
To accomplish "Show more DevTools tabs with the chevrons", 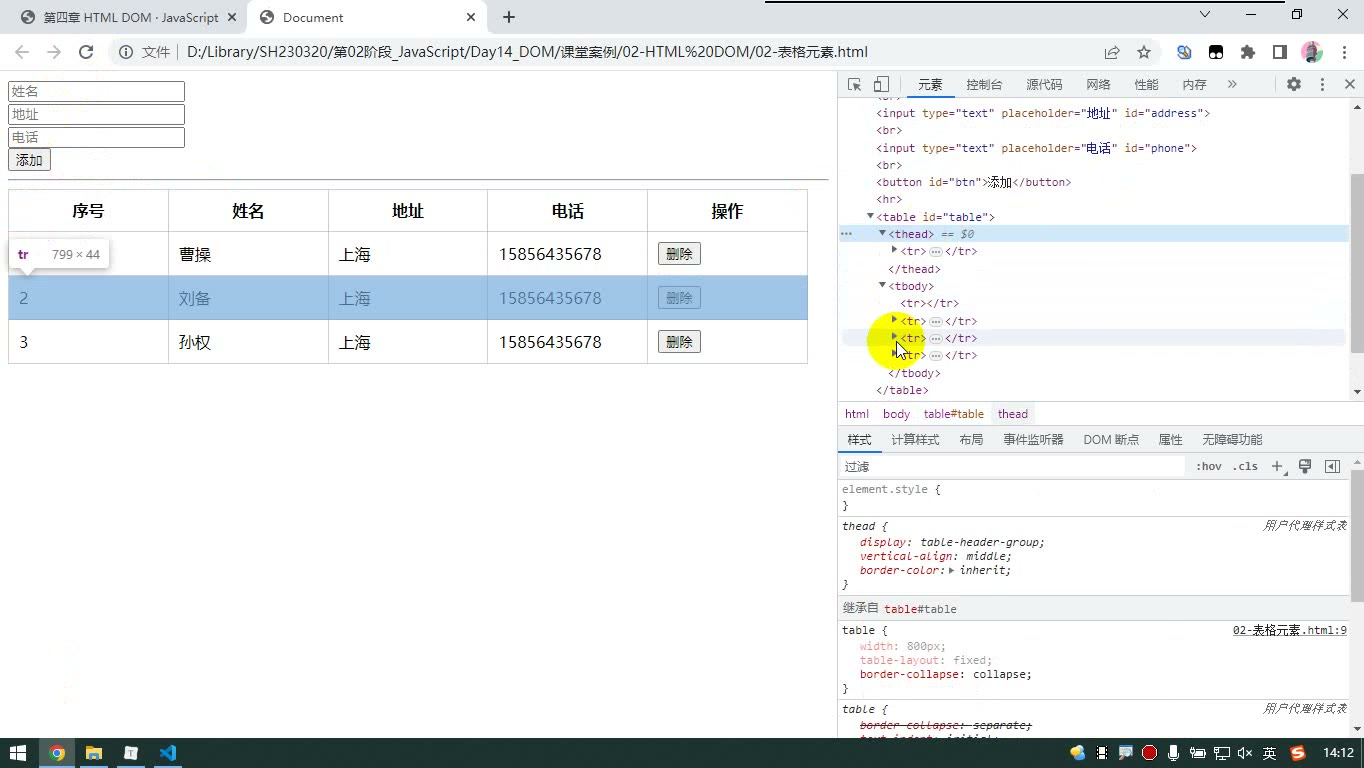I will (1232, 85).
